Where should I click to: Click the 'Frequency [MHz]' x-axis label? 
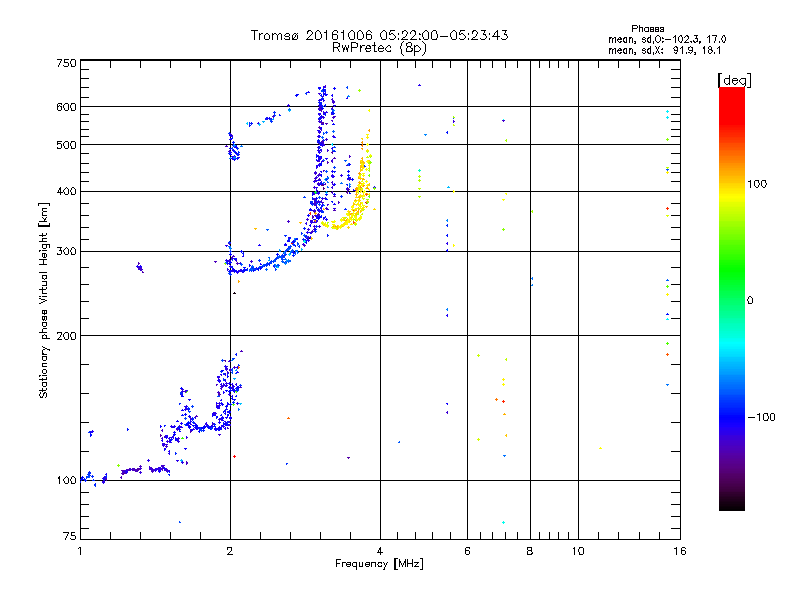click(379, 564)
